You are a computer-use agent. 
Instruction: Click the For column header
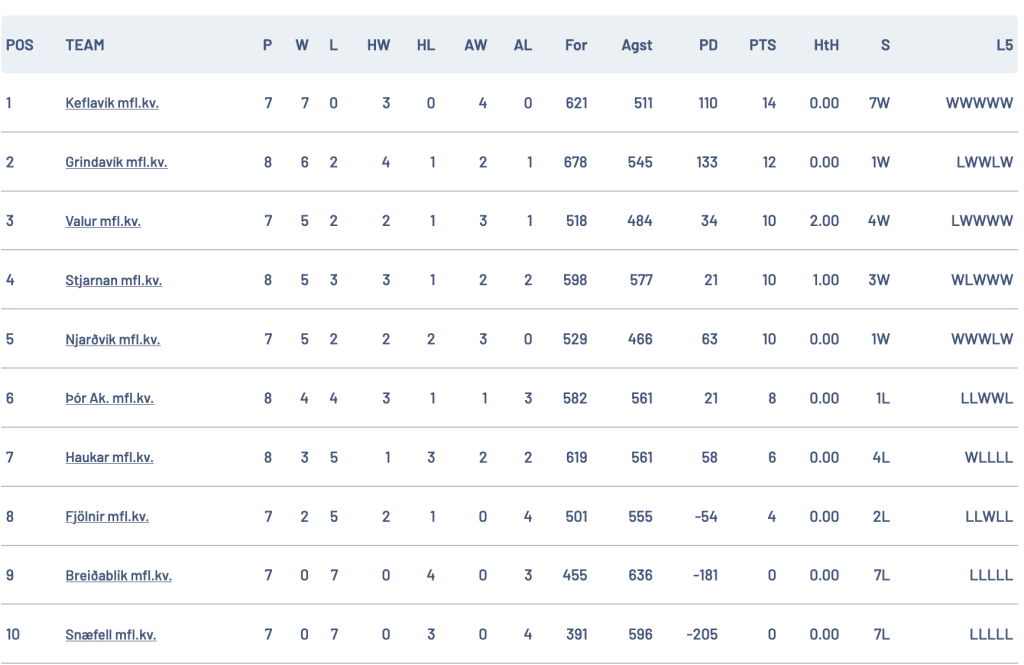(x=576, y=45)
